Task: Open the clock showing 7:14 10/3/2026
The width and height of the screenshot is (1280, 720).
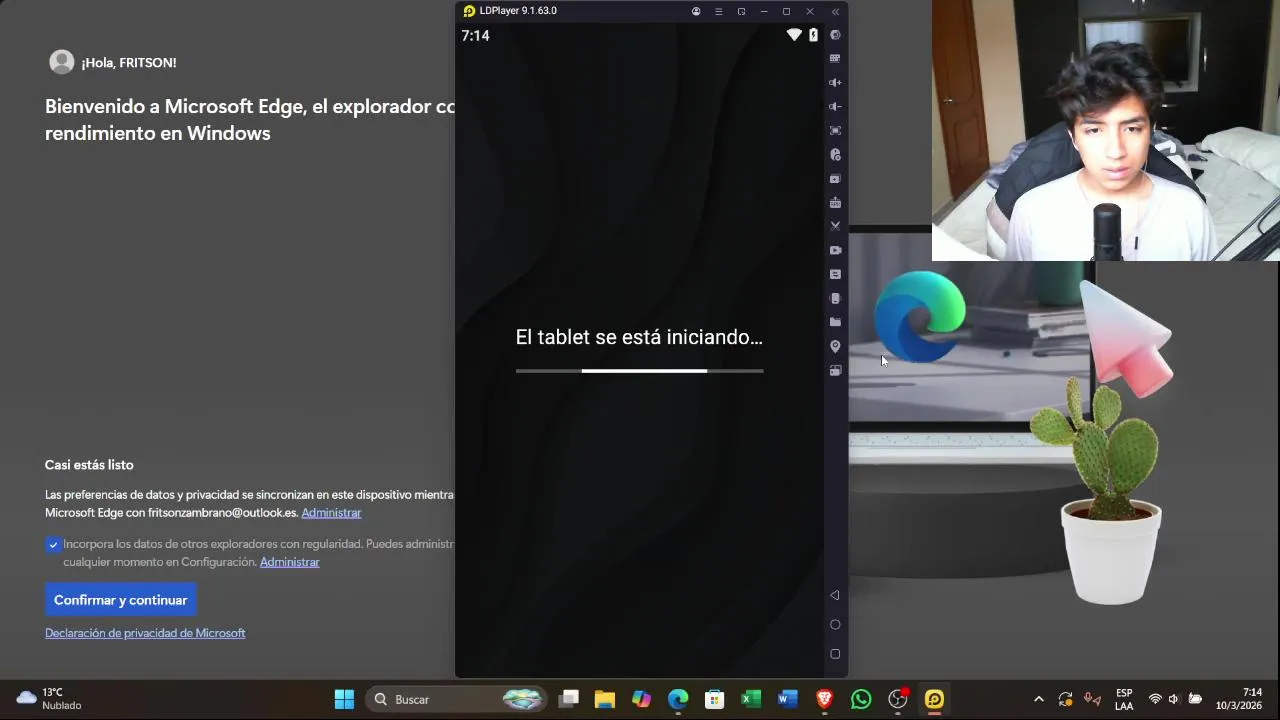Action: coord(1238,699)
